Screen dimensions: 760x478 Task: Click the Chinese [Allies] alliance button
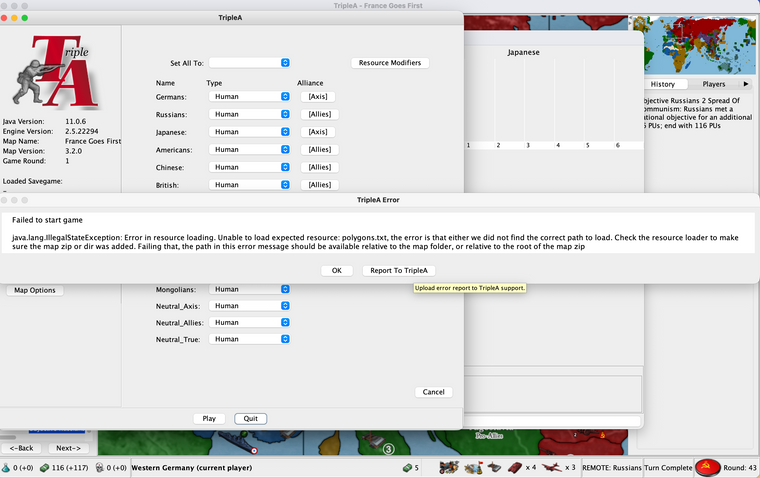click(x=320, y=167)
